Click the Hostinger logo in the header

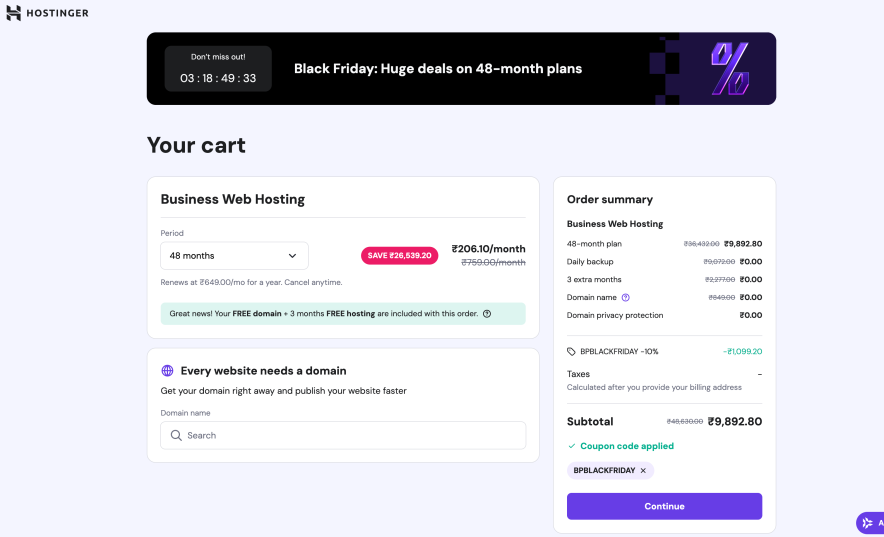pyautogui.click(x=47, y=13)
